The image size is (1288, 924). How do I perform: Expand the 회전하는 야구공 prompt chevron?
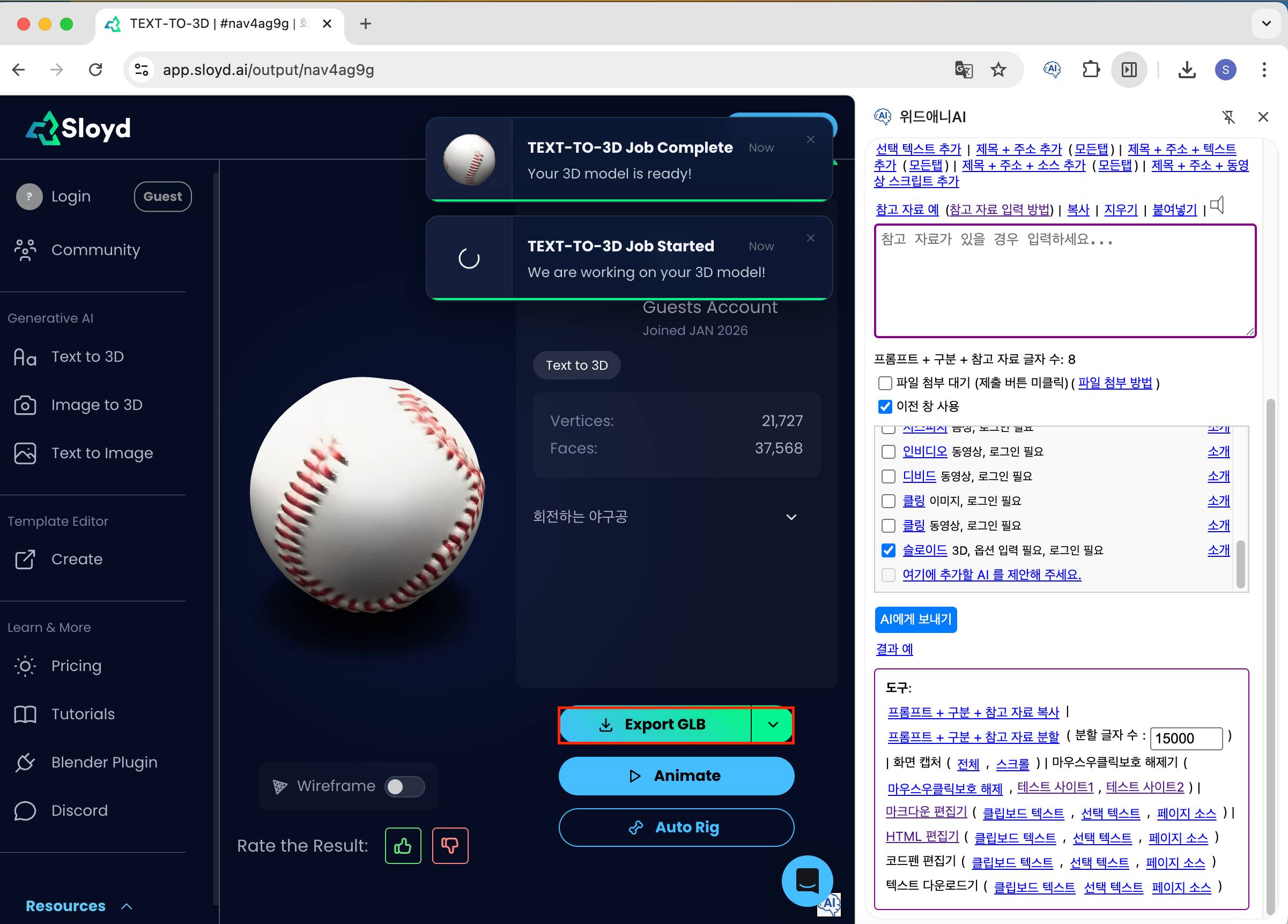791,517
